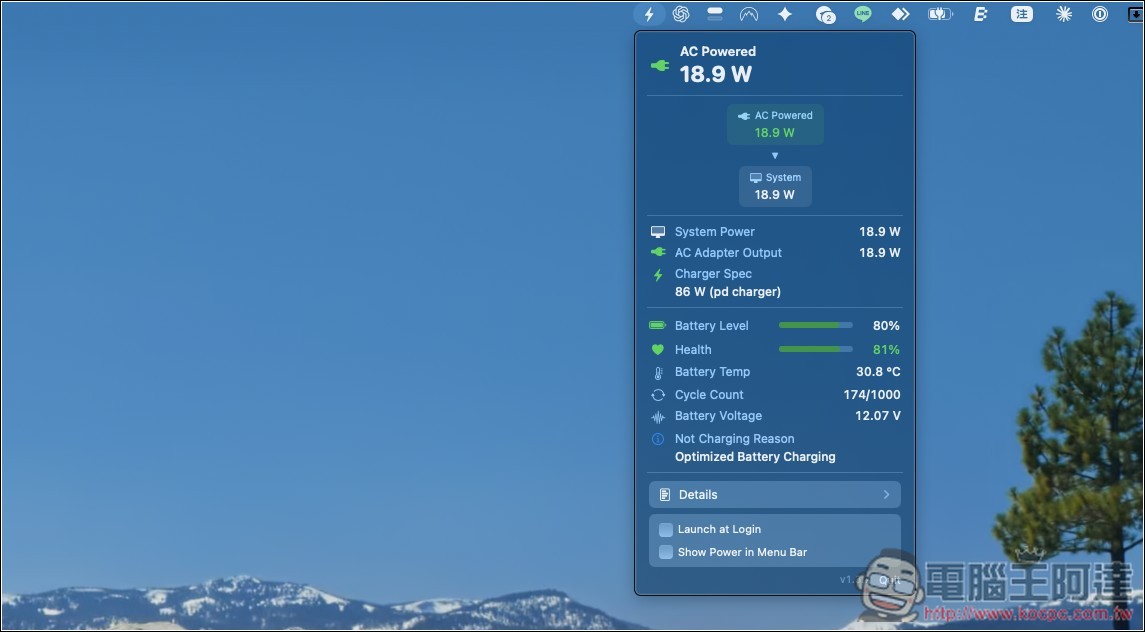The height and width of the screenshot is (632, 1145).
Task: Click the 86 W (pd charger) text
Action: pyautogui.click(x=727, y=292)
